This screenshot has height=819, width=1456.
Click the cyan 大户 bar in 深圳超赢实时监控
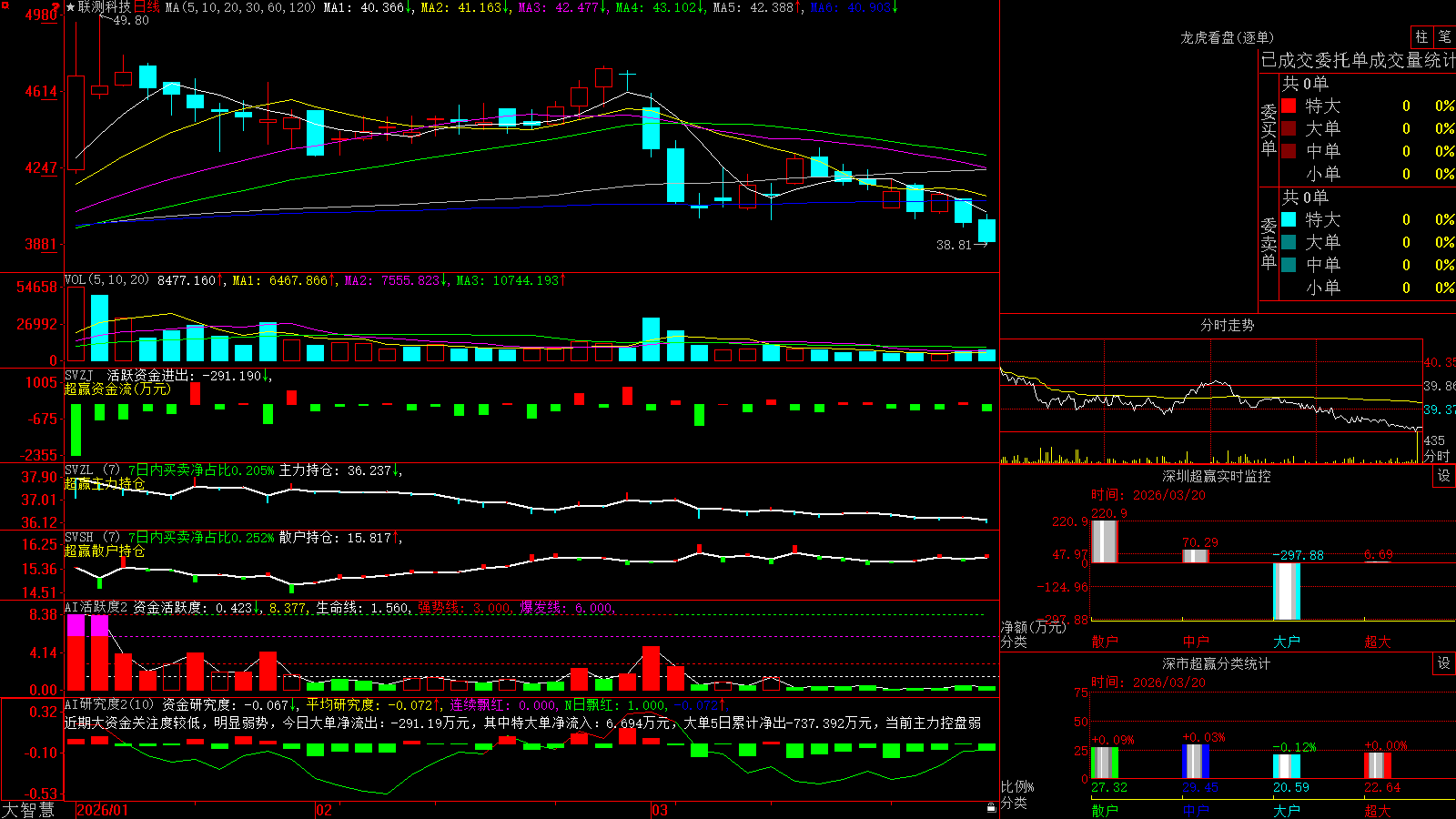(x=1287, y=591)
